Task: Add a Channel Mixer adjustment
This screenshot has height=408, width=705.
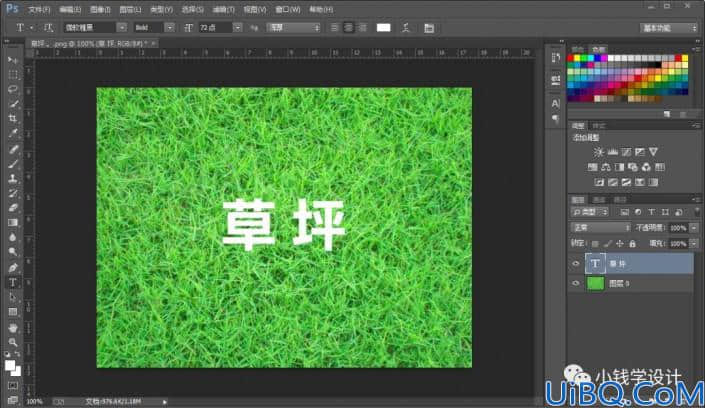Action: 646,167
